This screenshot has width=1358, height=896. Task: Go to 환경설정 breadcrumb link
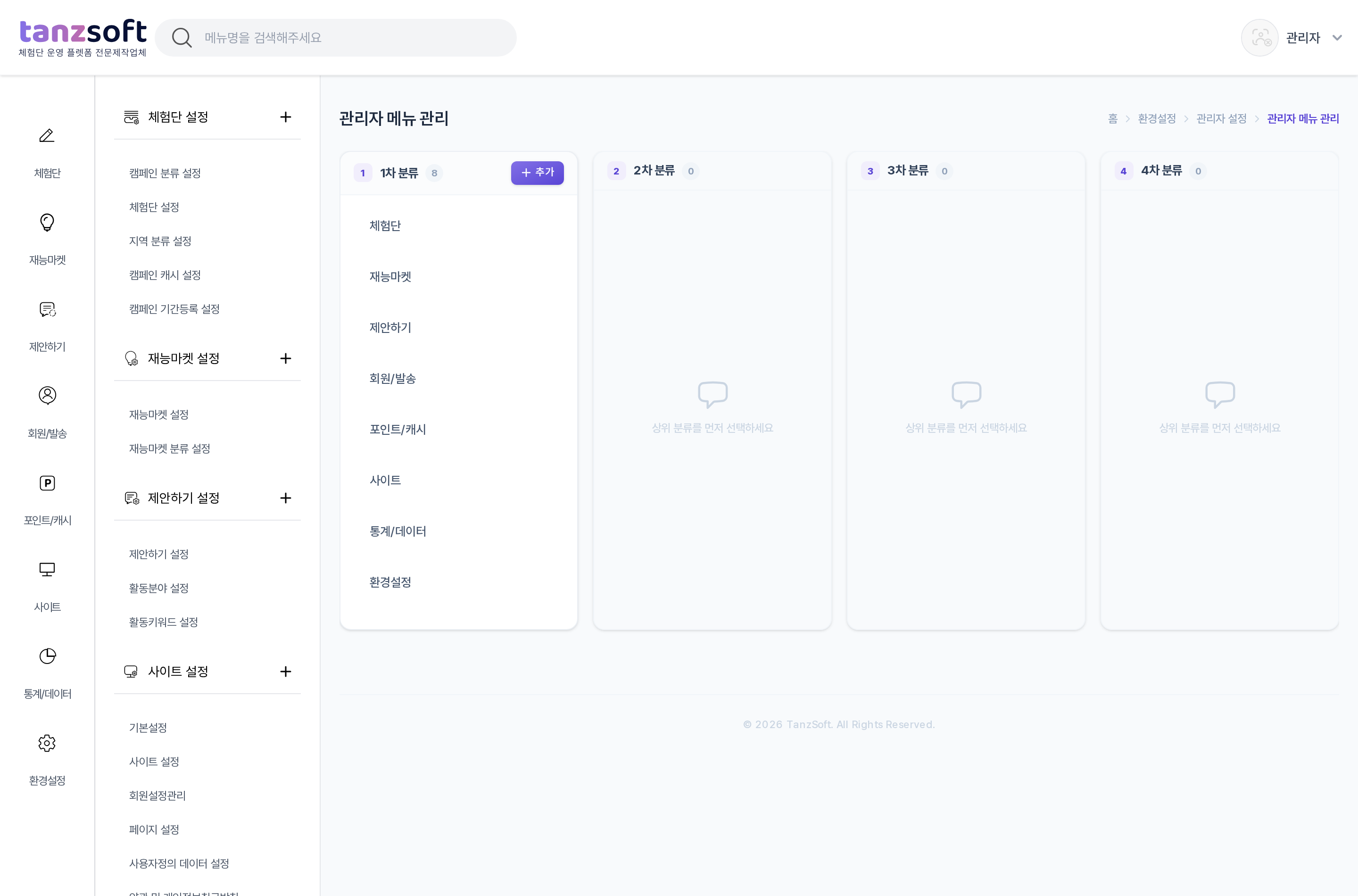1156,118
